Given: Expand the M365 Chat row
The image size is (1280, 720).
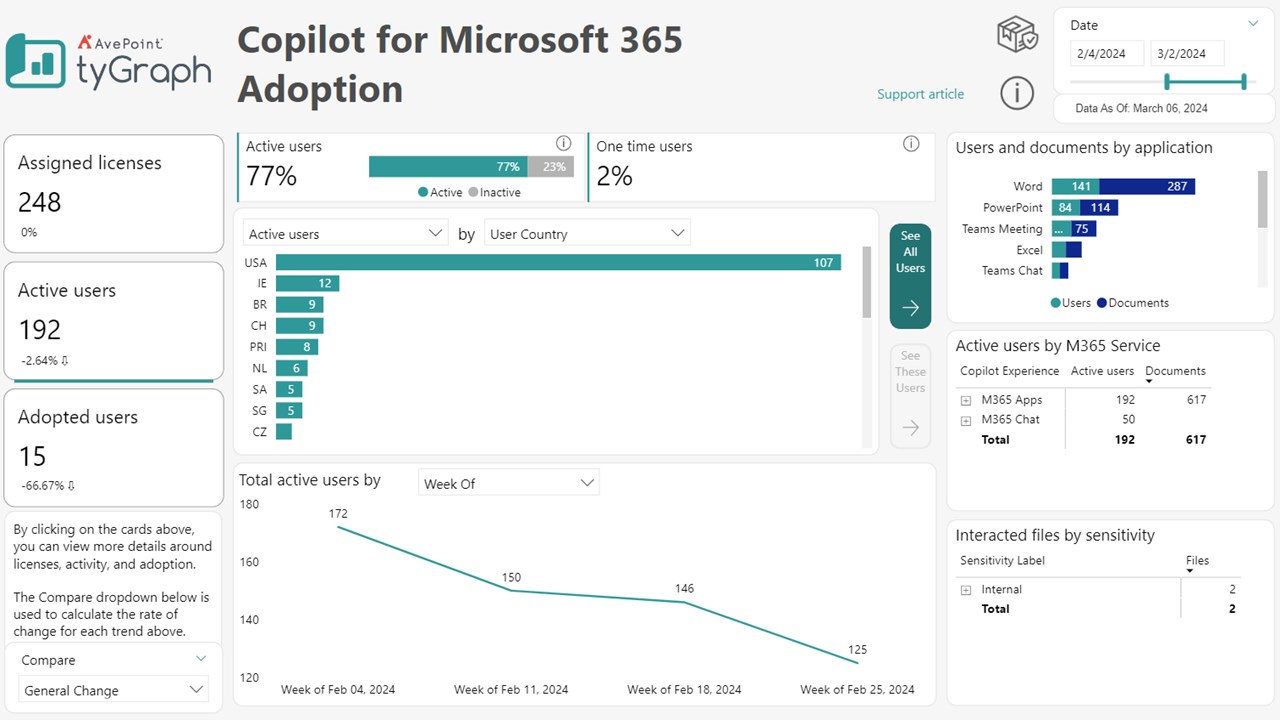Looking at the screenshot, I should [x=966, y=420].
